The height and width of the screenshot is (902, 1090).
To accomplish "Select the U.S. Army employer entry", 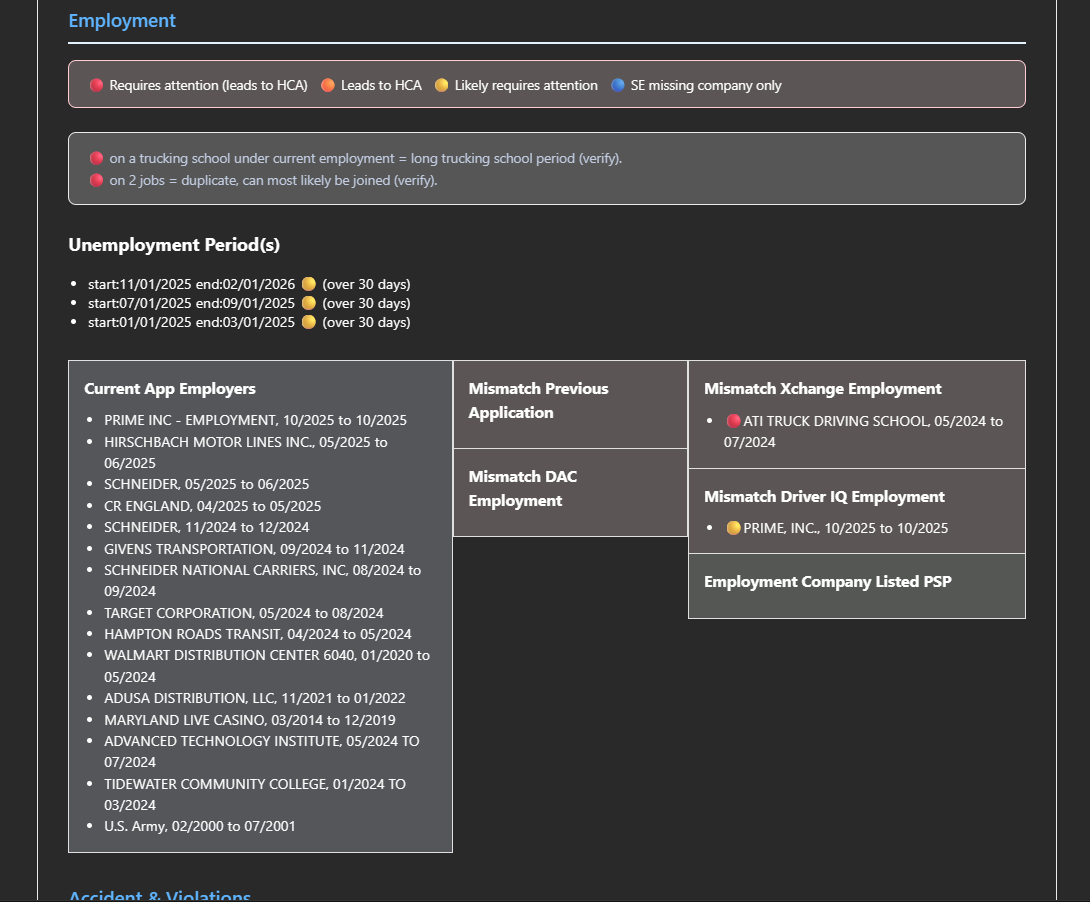I will [199, 826].
